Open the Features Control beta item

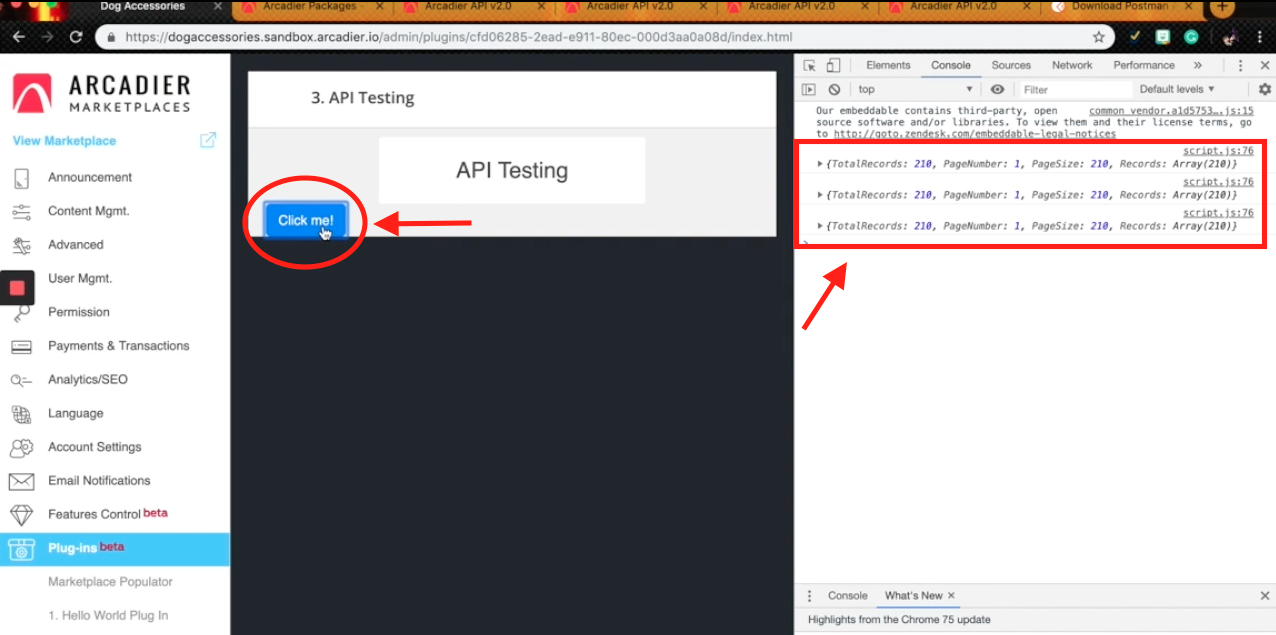[x=107, y=515]
